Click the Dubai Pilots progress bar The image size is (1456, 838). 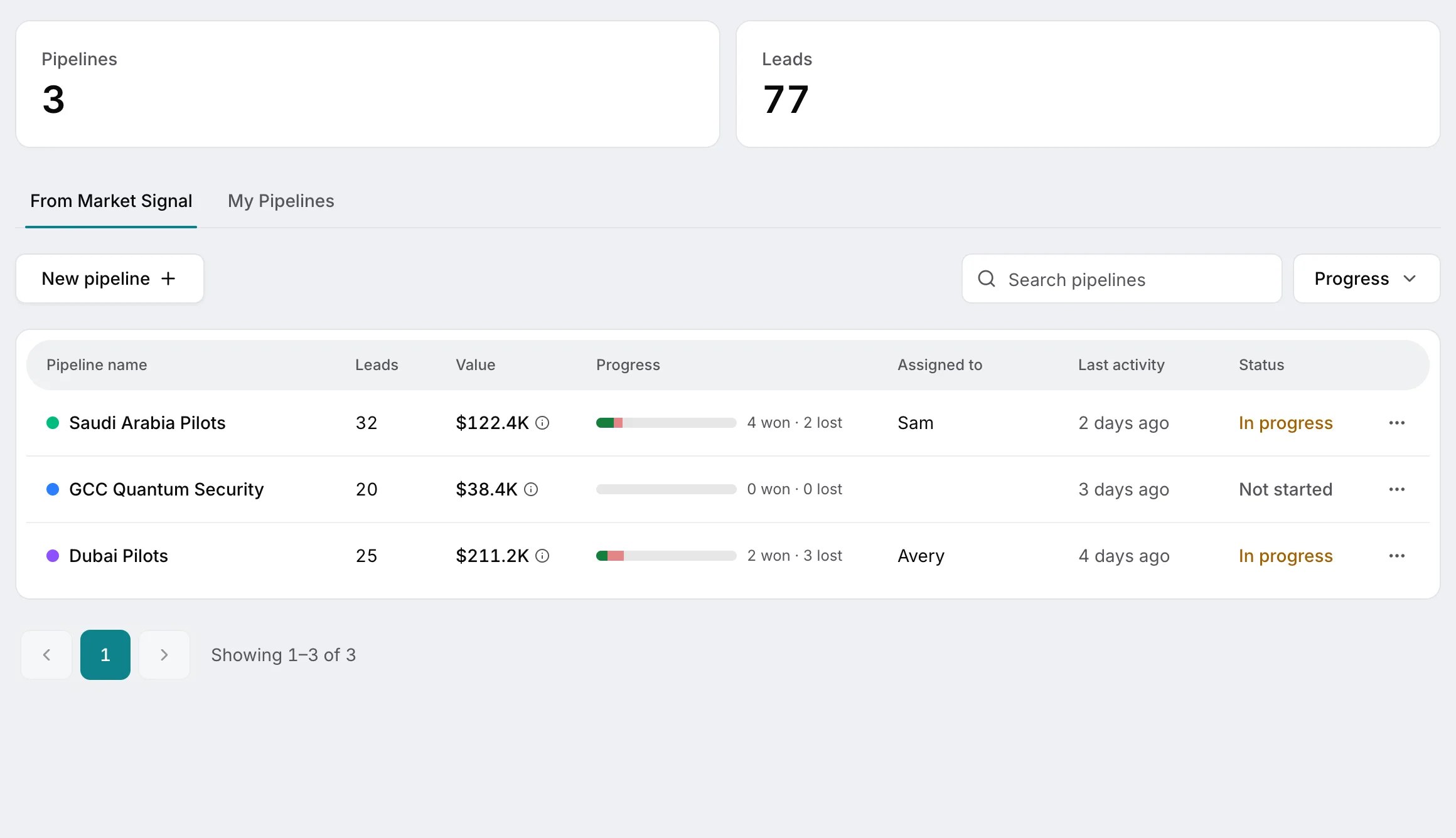[x=666, y=556]
